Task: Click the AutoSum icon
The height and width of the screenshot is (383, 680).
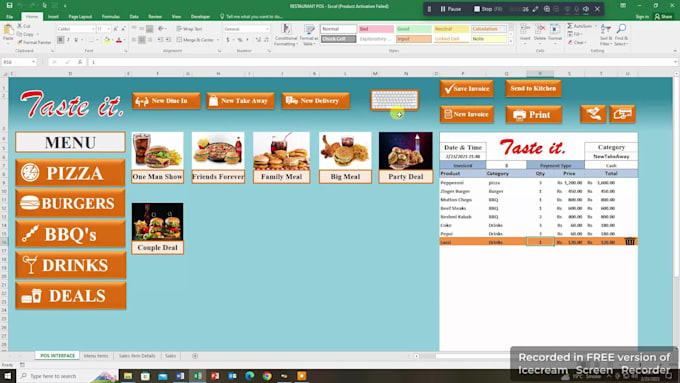Action: pos(570,26)
